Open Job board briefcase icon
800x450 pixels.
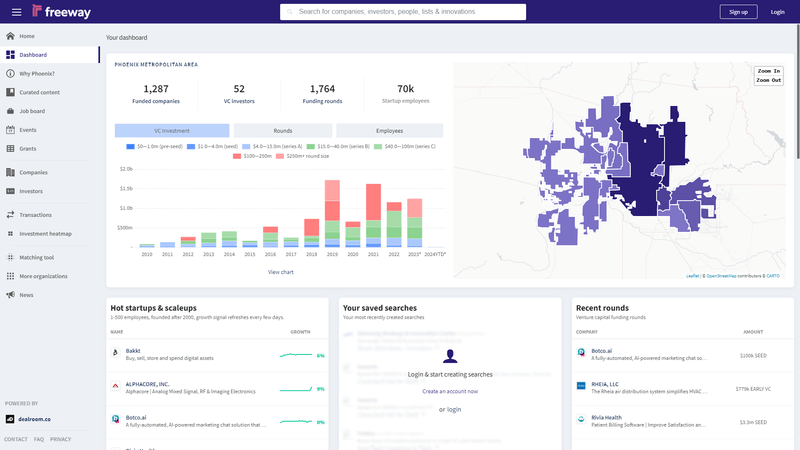click(x=10, y=111)
